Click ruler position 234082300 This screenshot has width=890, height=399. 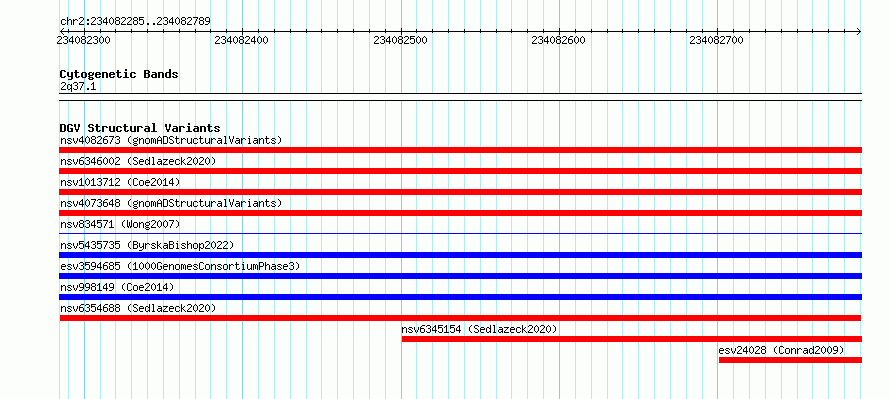(x=83, y=40)
